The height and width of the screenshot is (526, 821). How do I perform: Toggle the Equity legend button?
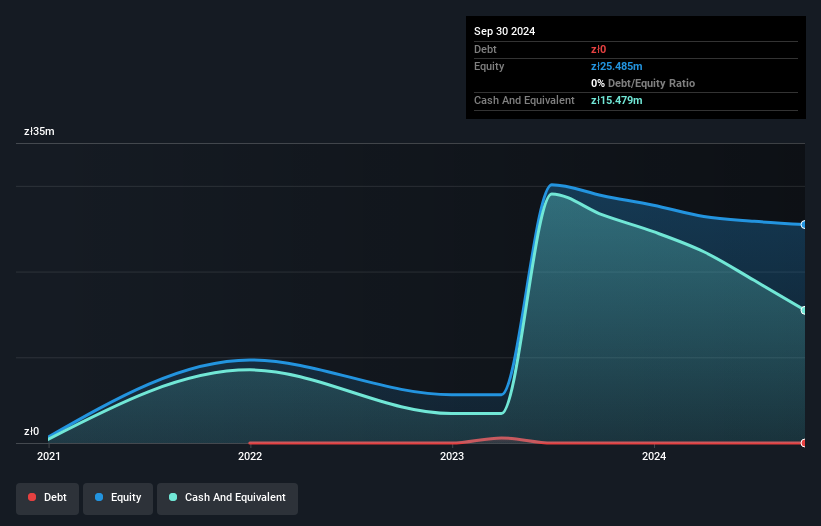coord(118,498)
